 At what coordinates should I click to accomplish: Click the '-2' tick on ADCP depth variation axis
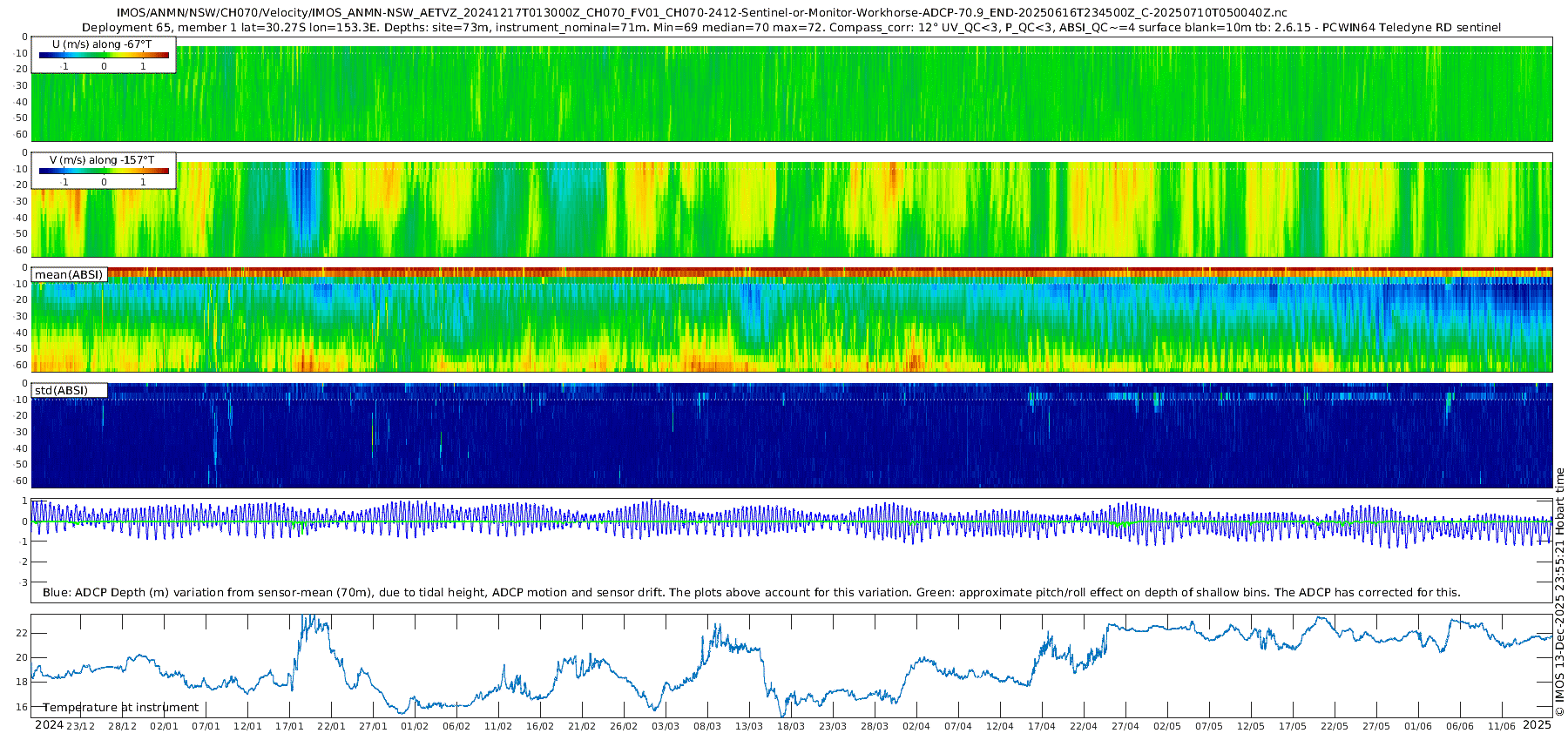pos(24,562)
